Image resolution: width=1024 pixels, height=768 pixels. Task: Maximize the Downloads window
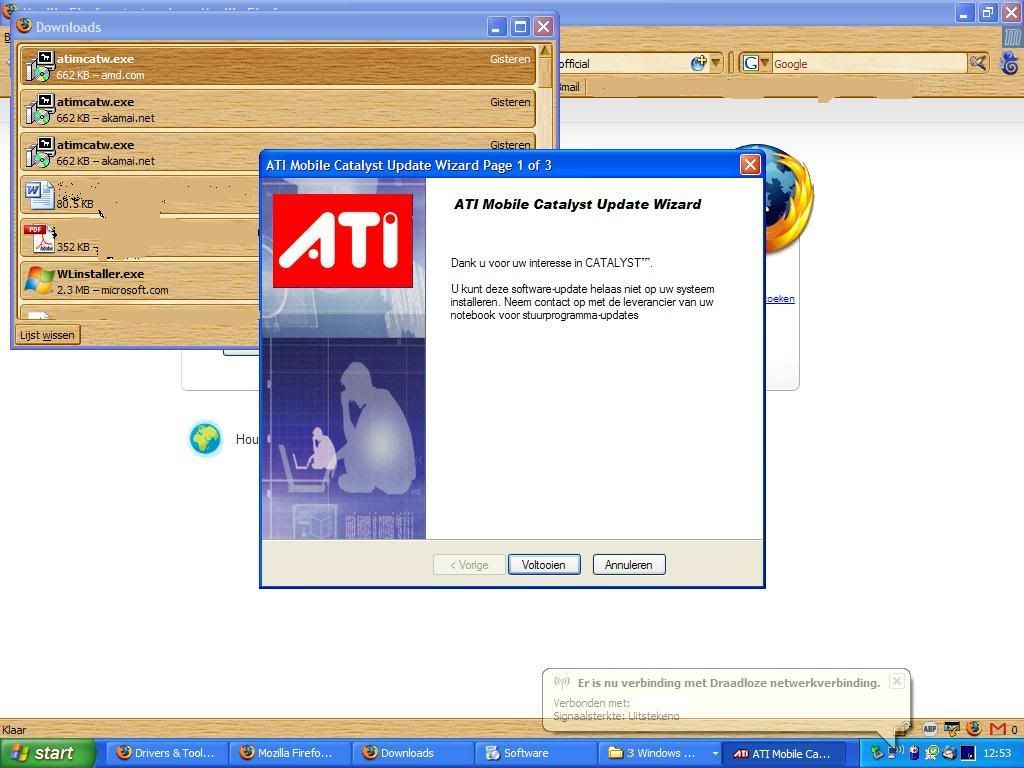pos(520,27)
